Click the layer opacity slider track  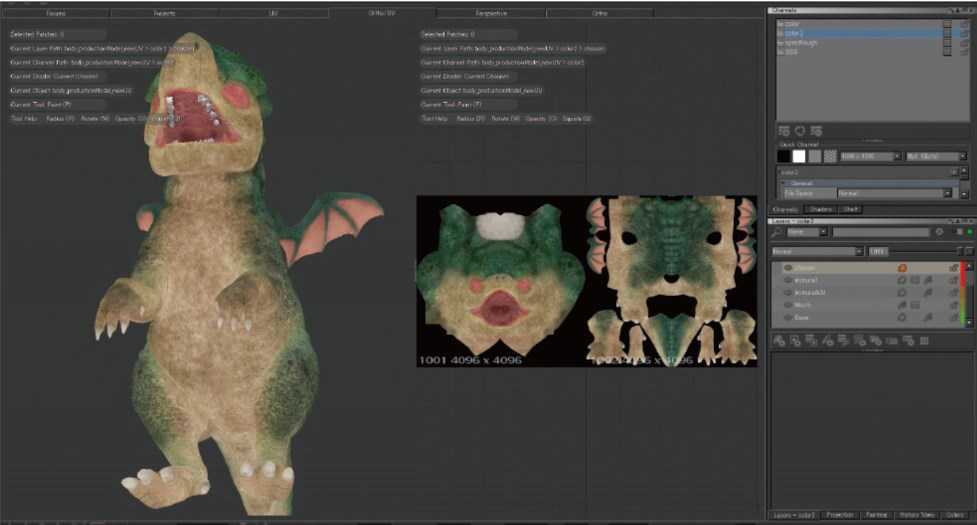923,251
